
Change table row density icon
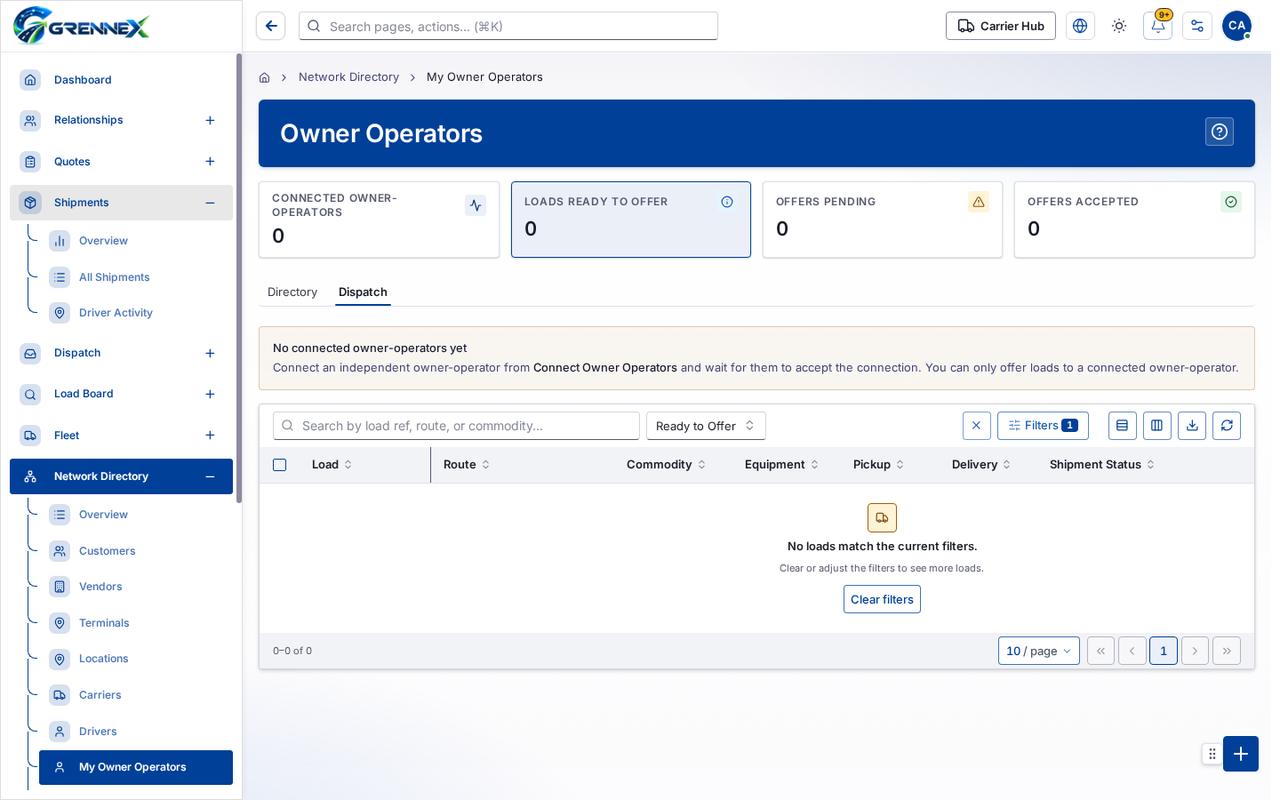coord(1122,426)
